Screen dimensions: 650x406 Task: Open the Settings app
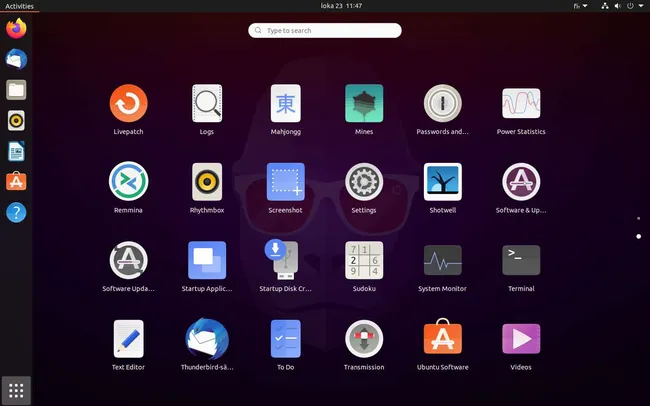[x=364, y=182]
